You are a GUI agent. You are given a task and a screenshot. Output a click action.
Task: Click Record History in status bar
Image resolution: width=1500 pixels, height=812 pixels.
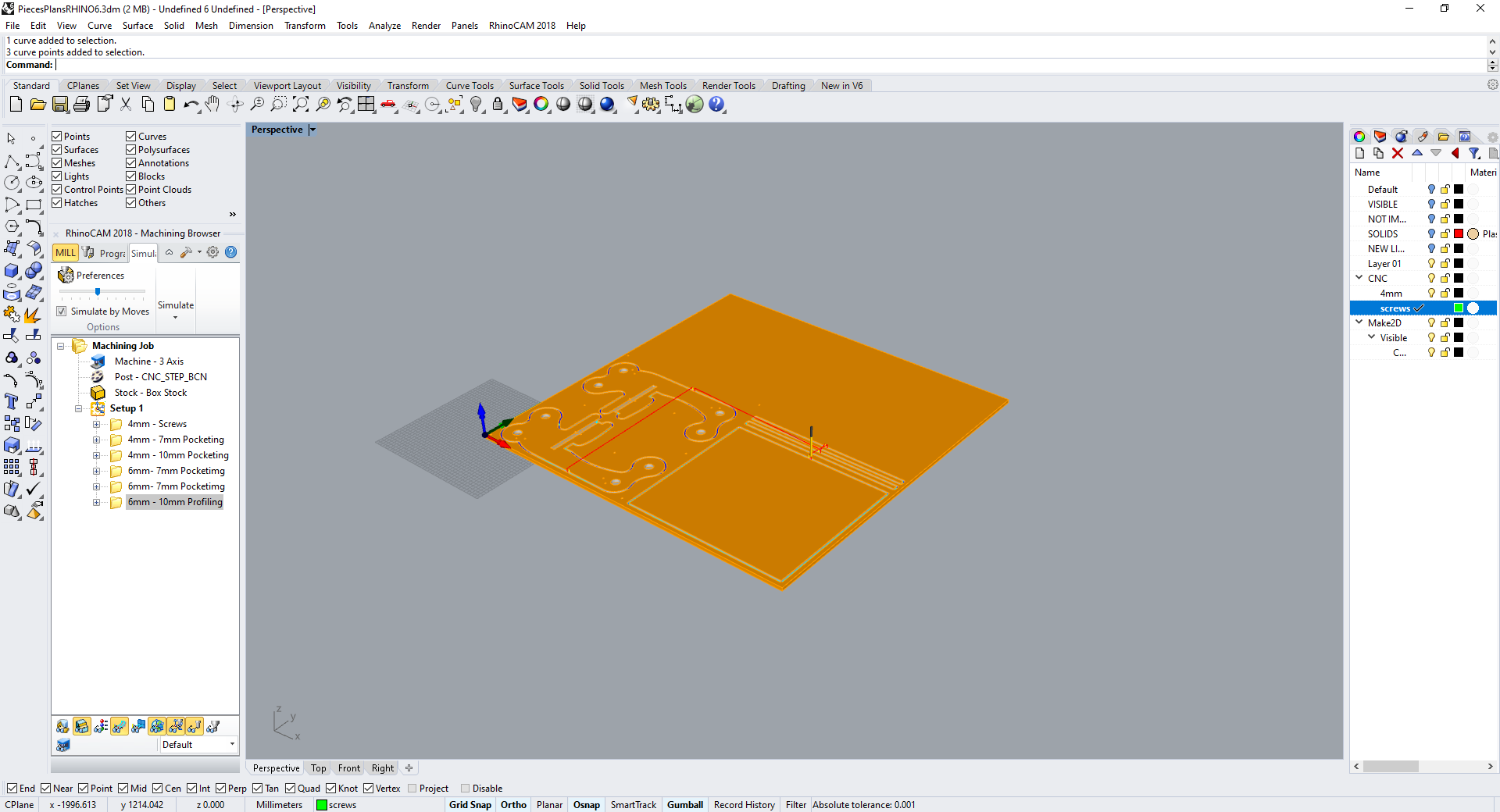point(744,805)
